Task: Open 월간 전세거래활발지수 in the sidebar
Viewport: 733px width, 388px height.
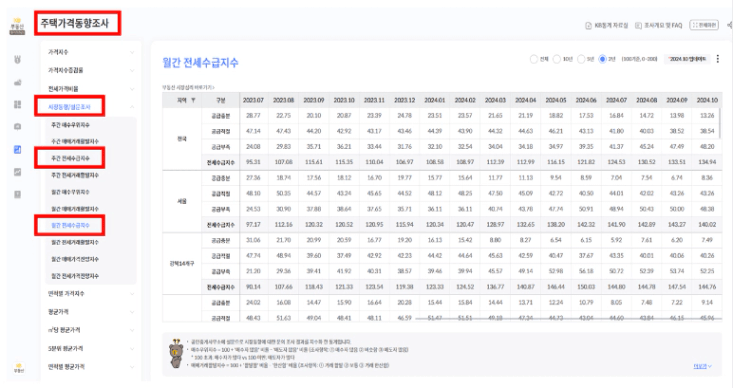Action: pos(75,242)
